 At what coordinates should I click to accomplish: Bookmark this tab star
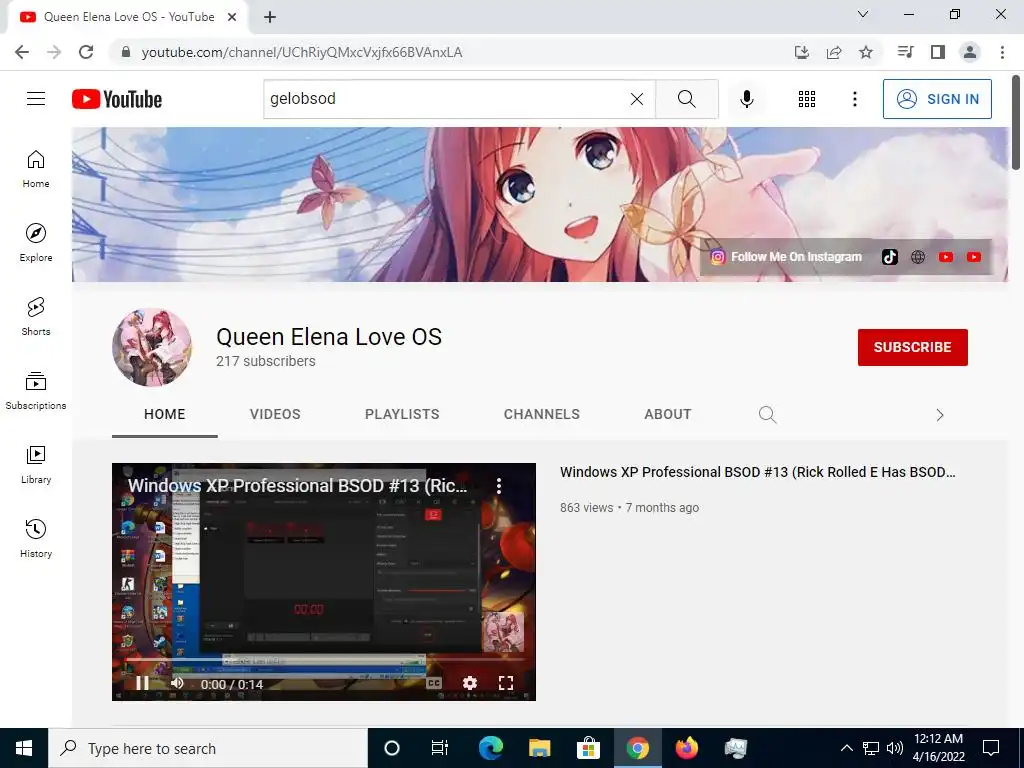click(866, 52)
